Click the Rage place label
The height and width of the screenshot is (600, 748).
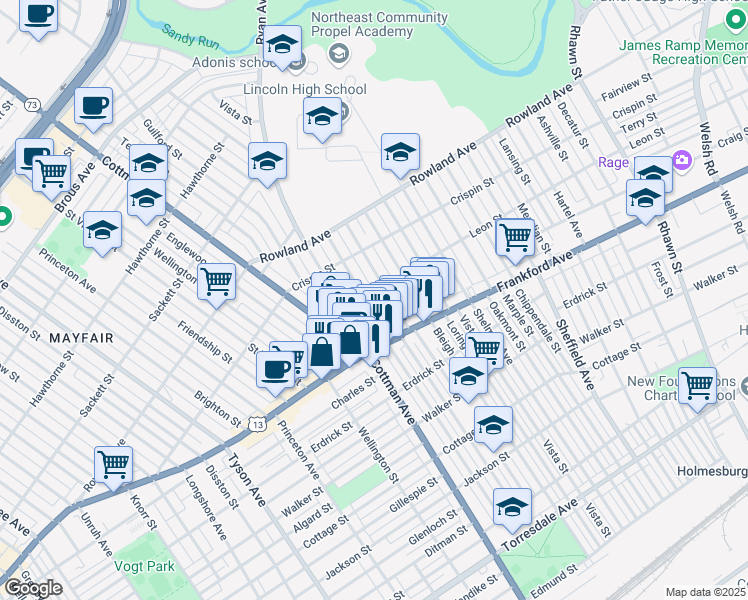(x=613, y=163)
